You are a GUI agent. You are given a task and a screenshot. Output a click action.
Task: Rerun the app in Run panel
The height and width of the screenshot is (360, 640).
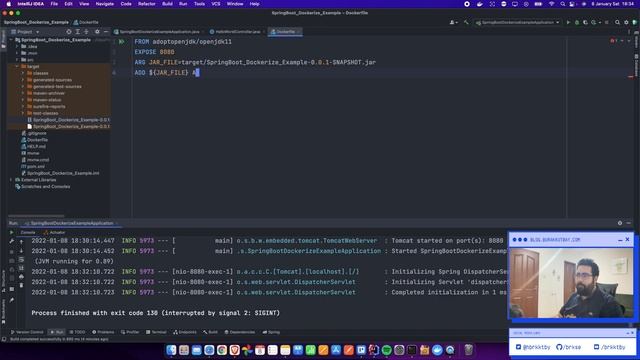pyautogui.click(x=11, y=233)
